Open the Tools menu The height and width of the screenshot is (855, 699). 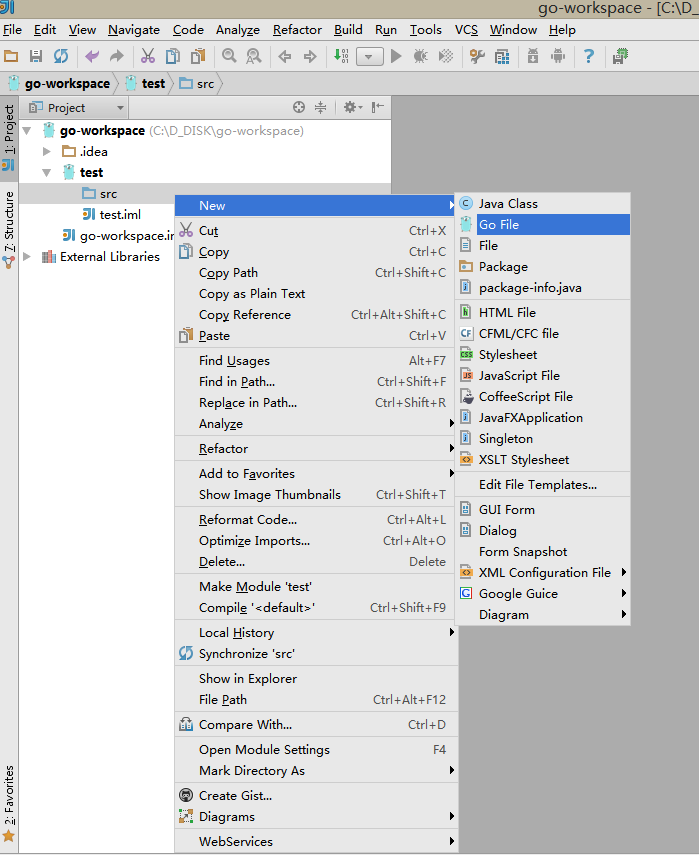pos(426,30)
